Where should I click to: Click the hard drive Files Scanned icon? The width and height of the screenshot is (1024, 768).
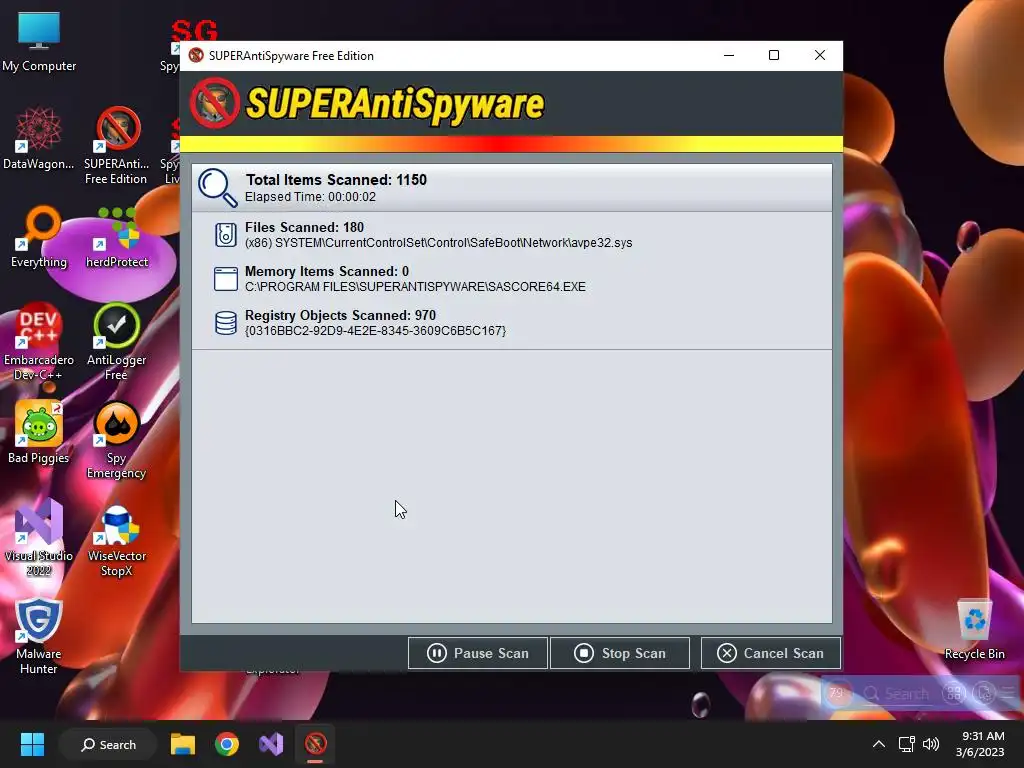pyautogui.click(x=226, y=234)
